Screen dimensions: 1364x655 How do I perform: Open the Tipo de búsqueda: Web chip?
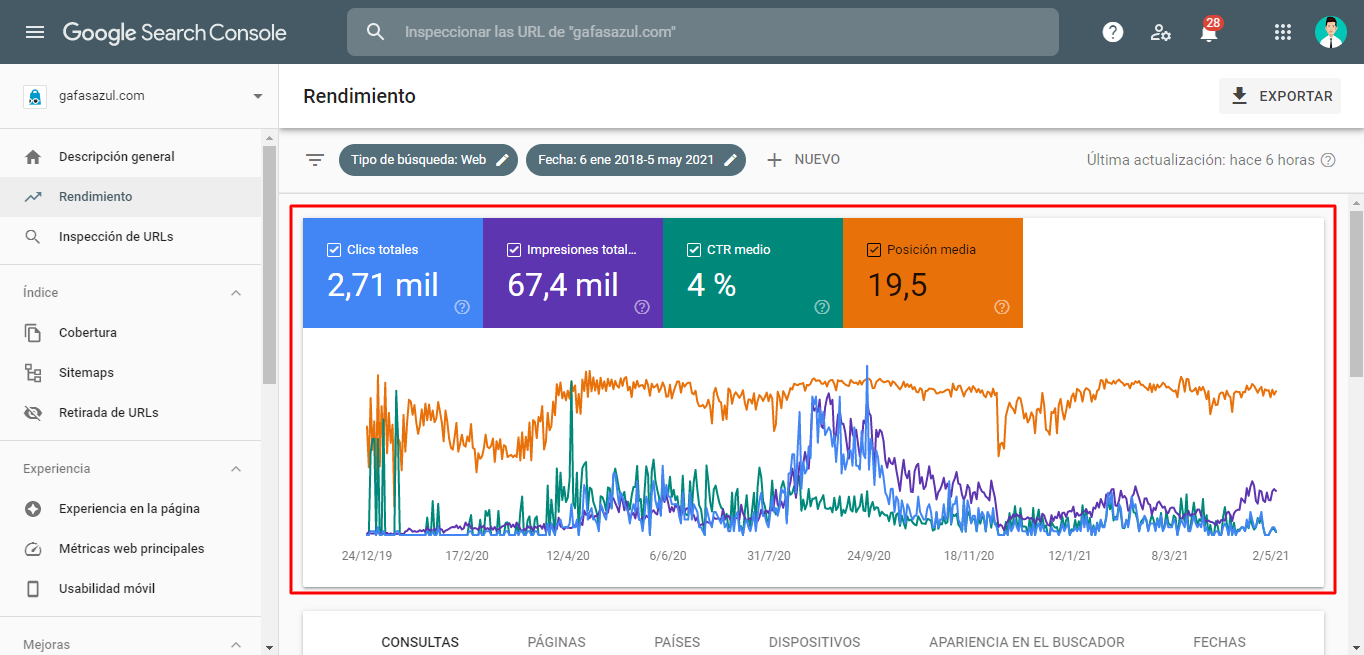(x=428, y=160)
